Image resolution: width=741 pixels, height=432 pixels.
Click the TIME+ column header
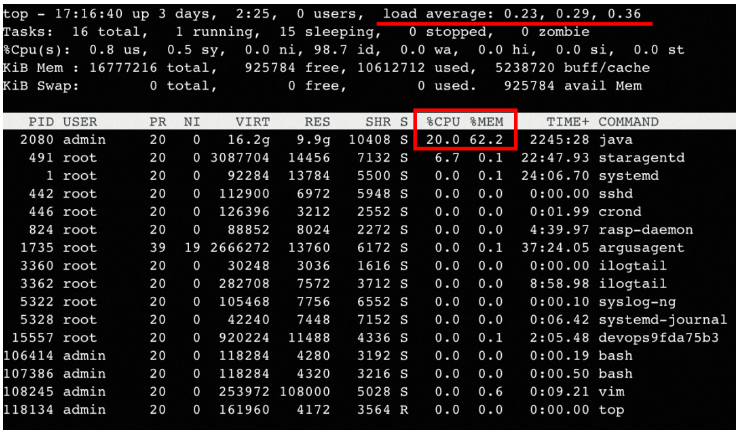(x=568, y=122)
